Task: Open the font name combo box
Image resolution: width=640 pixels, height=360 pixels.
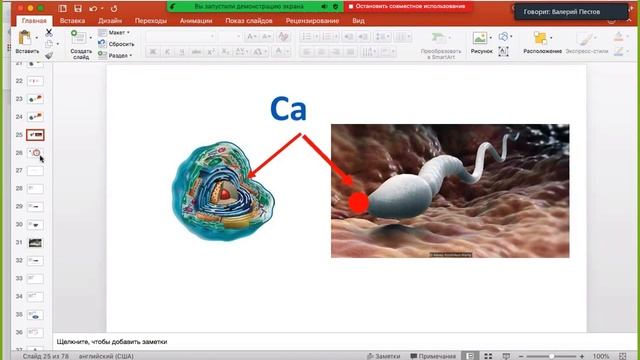Action: tap(181, 37)
